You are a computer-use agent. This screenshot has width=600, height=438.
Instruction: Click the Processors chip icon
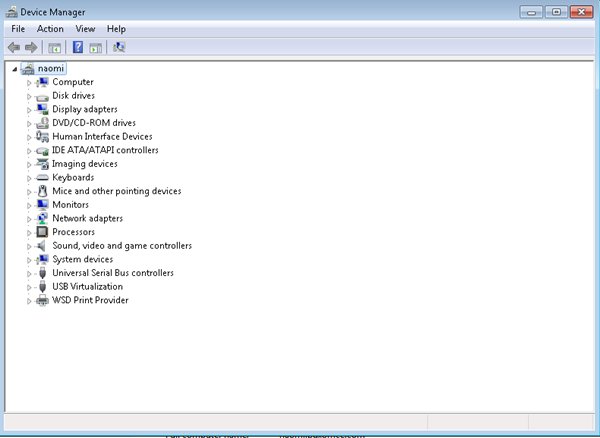pos(42,232)
